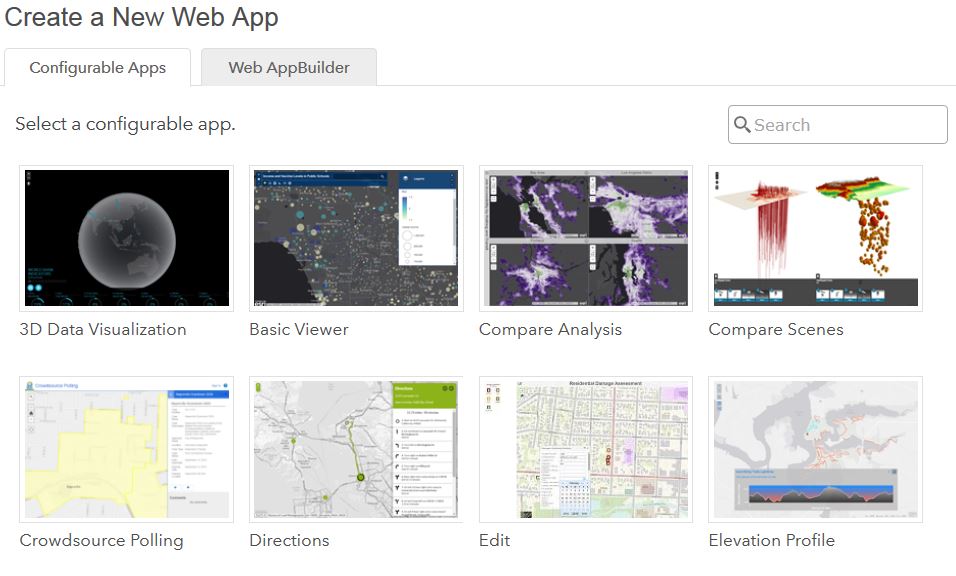Click the Basic Viewer label
Viewport: 956px width, 576px height.
coord(299,329)
